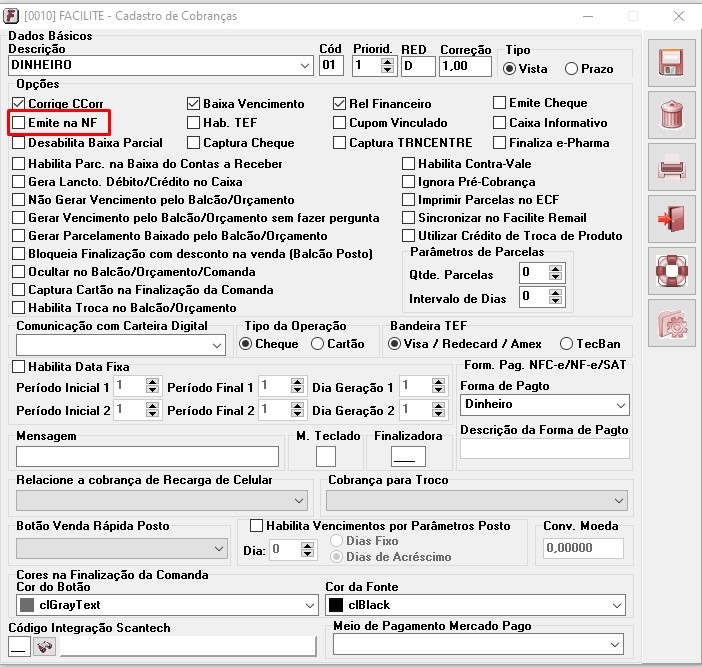Enable the Hab. TEF checkbox
The image size is (702, 667).
(193, 123)
